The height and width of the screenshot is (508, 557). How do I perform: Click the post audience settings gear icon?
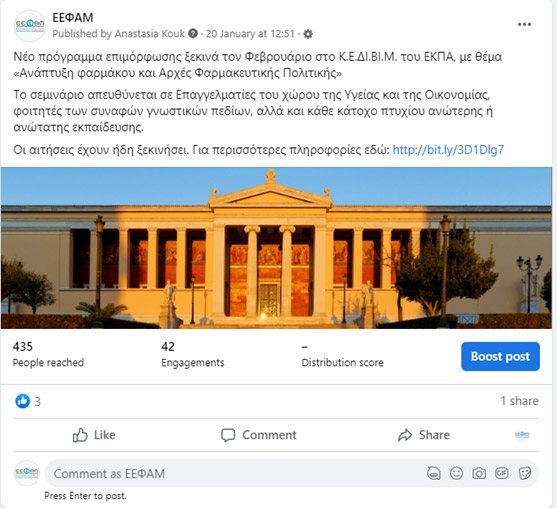tap(308, 34)
